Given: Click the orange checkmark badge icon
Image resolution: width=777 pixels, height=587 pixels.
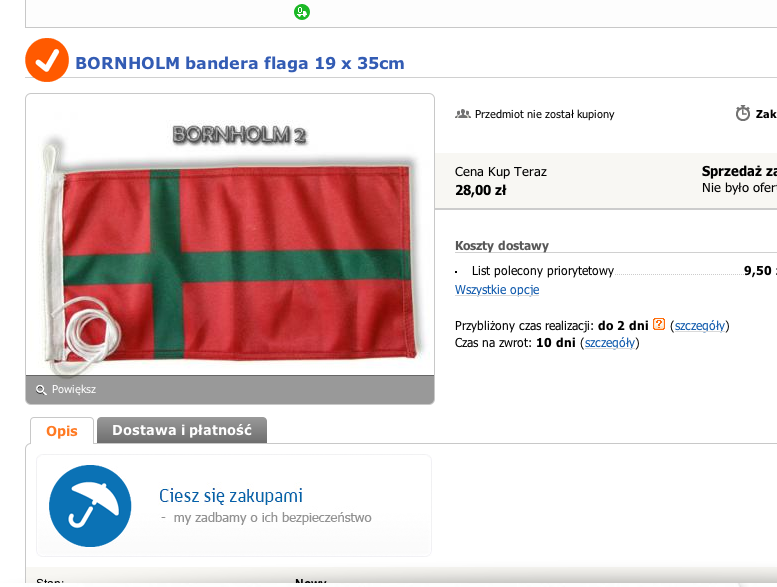Looking at the screenshot, I should point(47,60).
